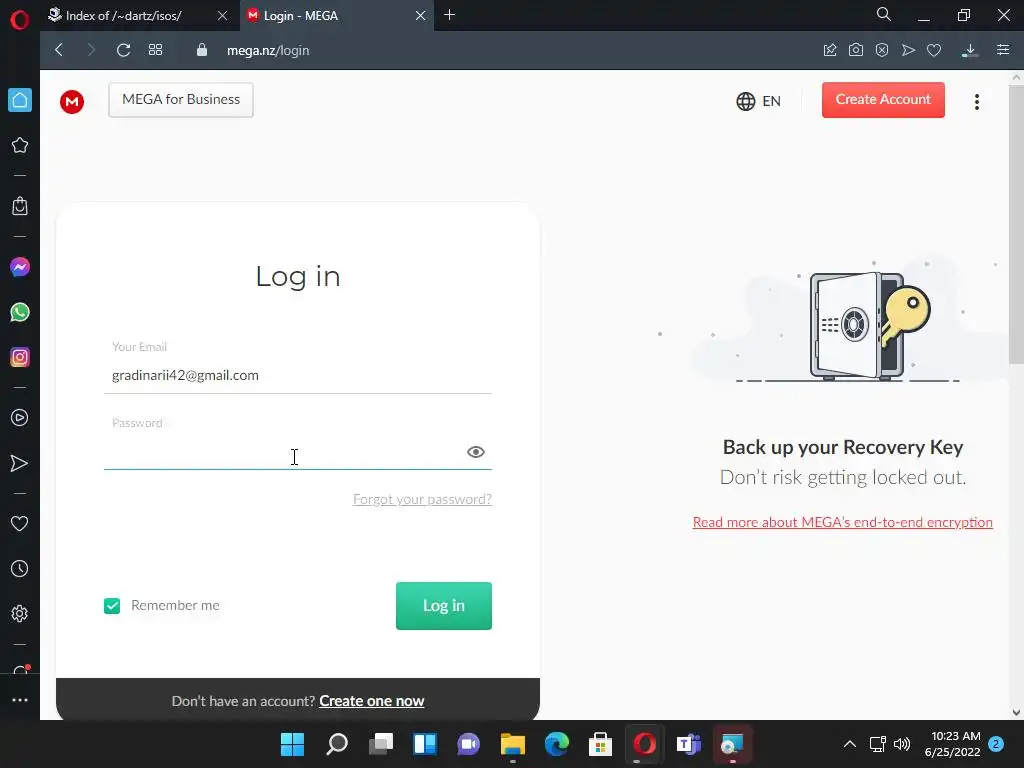1024x768 pixels.
Task: Open the Create one now link
Action: (372, 701)
